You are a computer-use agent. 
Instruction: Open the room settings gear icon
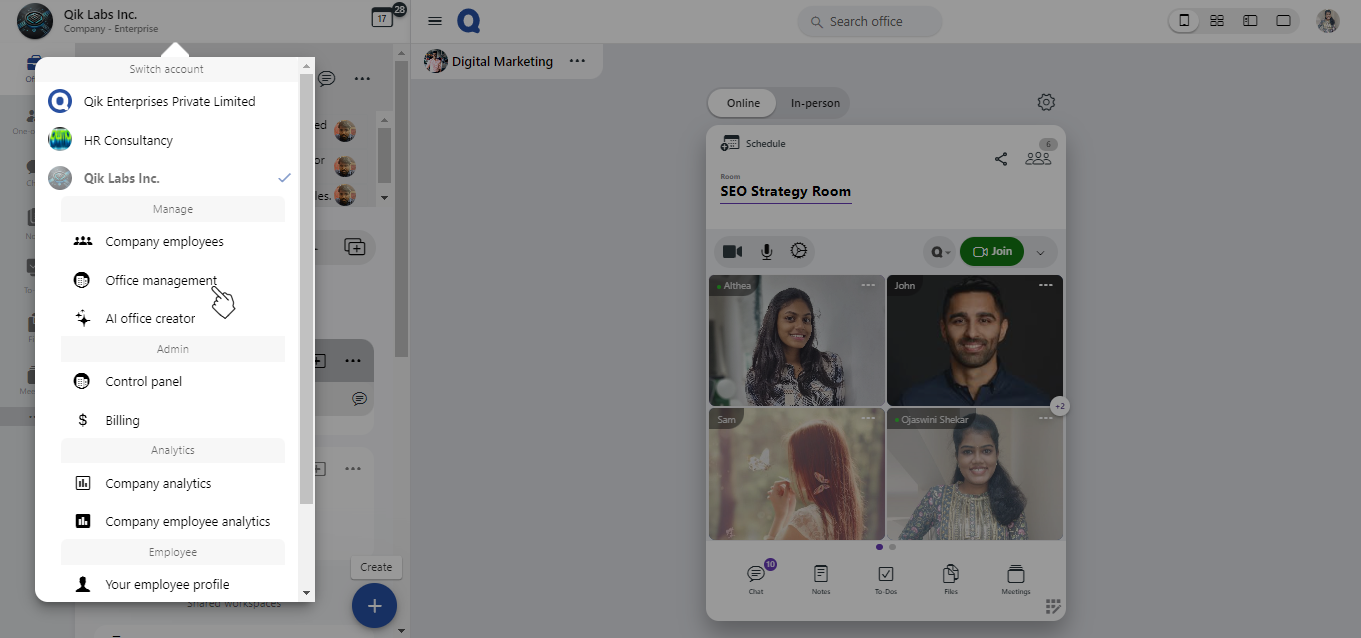[1046, 102]
